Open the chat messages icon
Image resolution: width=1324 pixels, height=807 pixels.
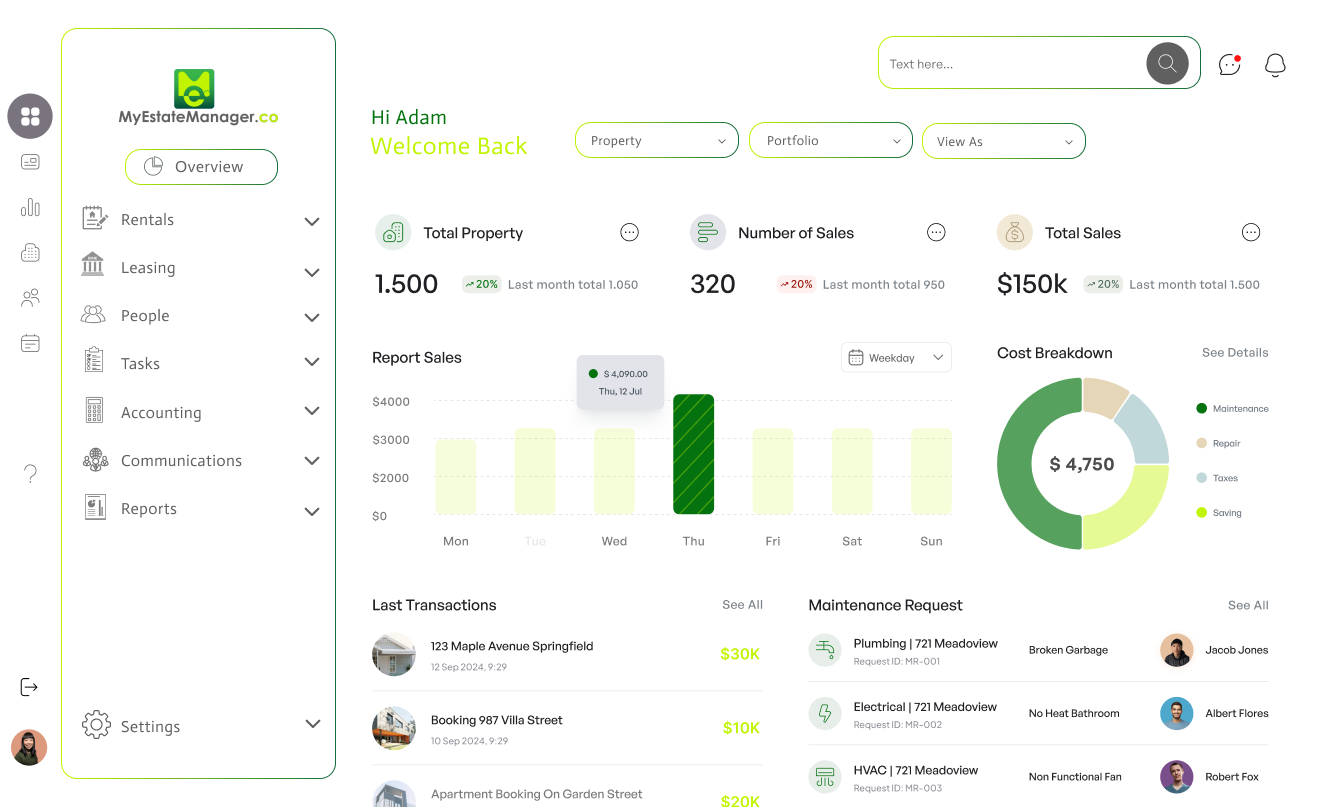tap(1230, 65)
